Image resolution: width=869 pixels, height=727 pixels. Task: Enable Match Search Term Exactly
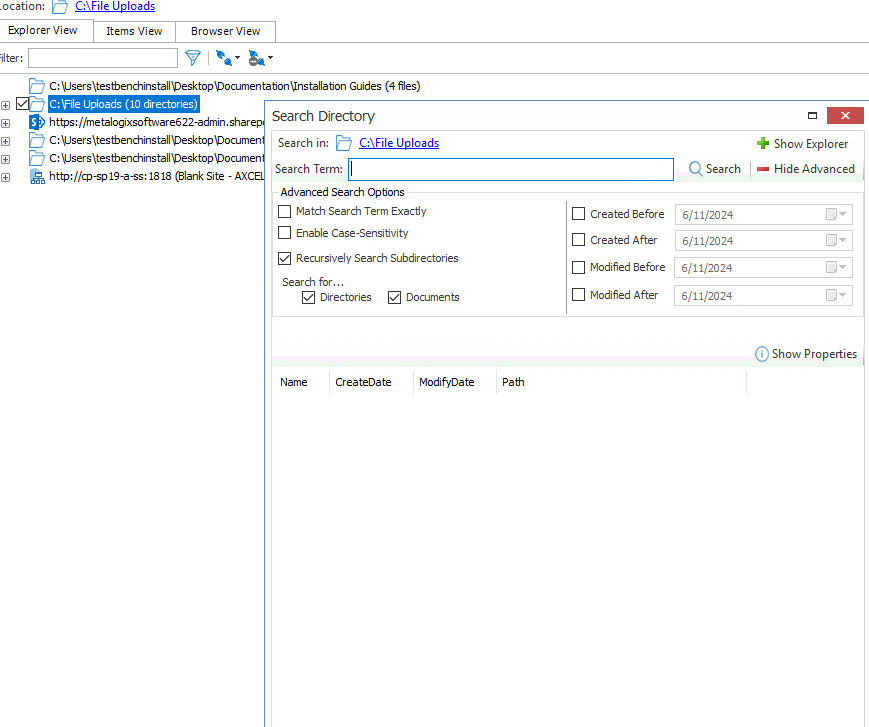(x=285, y=212)
